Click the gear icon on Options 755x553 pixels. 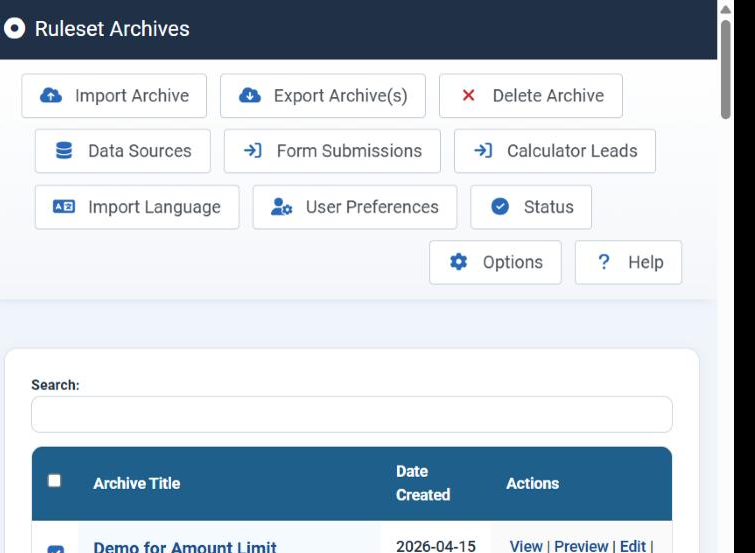pyautogui.click(x=458, y=262)
